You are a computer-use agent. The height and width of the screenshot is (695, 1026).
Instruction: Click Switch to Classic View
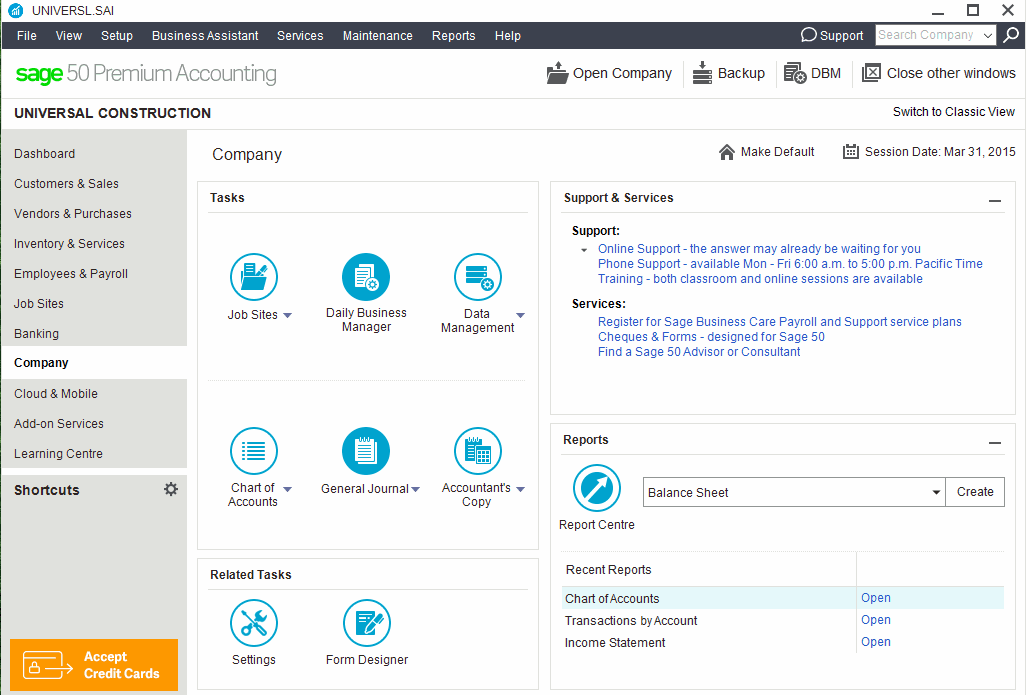click(x=953, y=112)
